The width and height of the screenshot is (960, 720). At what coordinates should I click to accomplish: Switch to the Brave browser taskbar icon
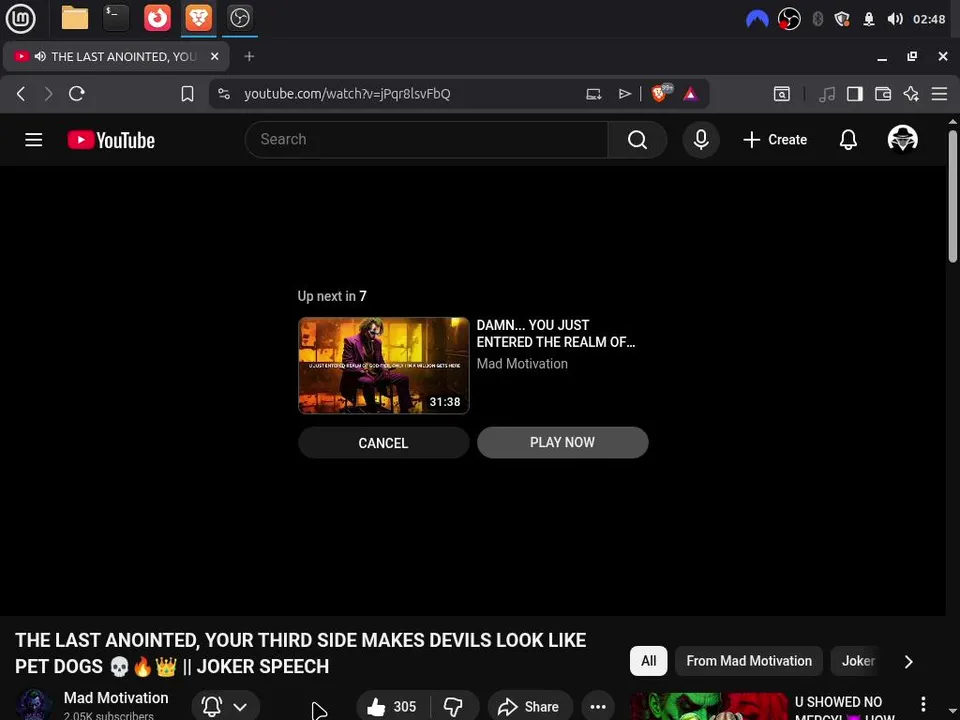tap(198, 18)
